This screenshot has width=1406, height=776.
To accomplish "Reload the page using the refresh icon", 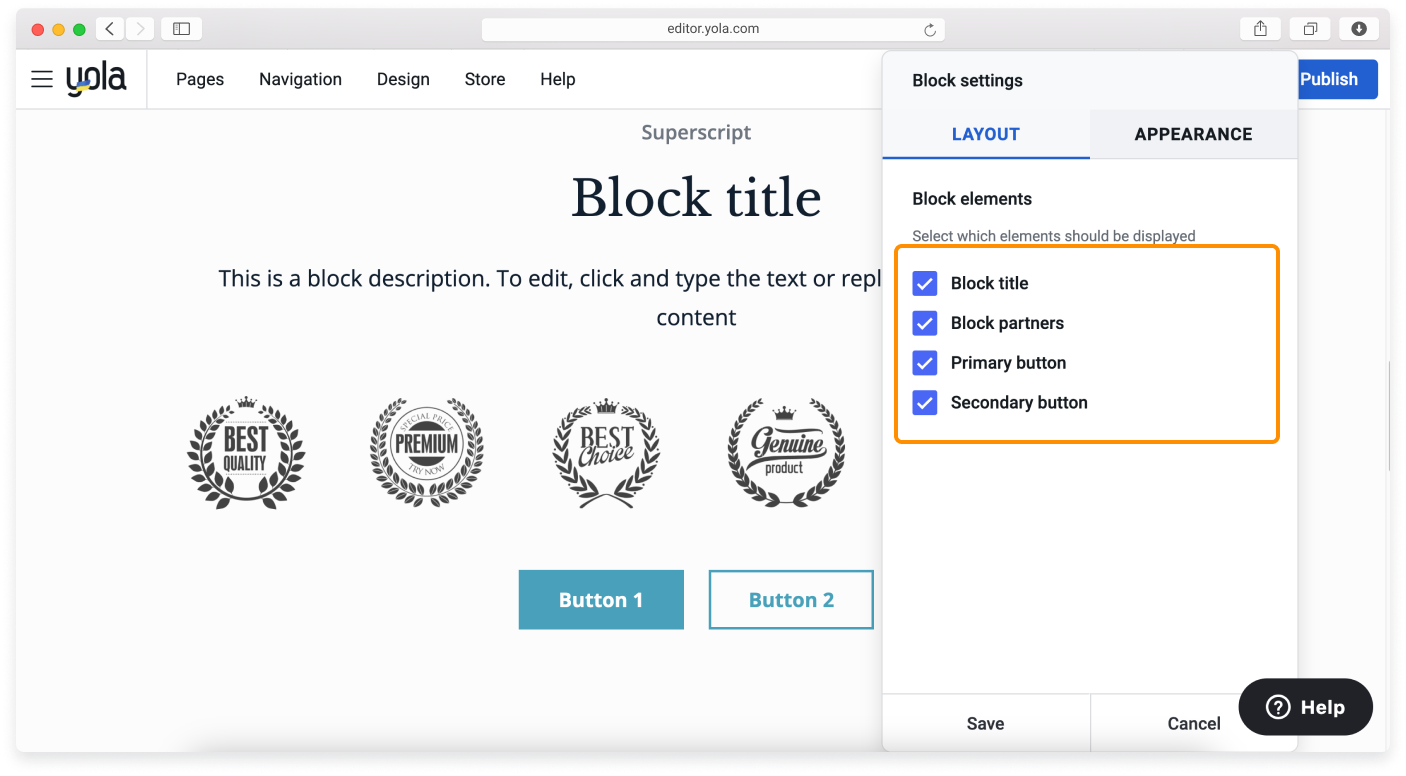I will click(x=932, y=28).
